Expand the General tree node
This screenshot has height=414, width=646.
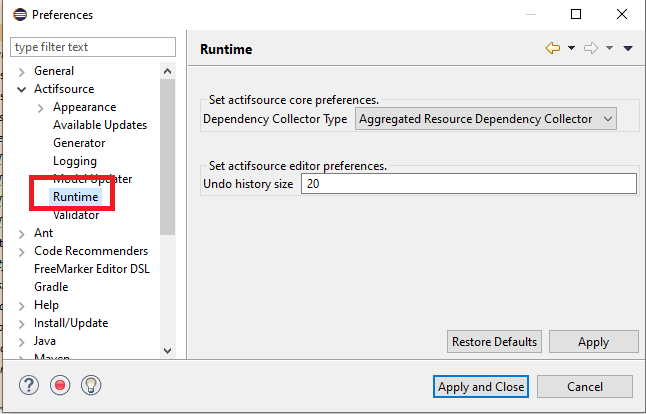coord(22,71)
